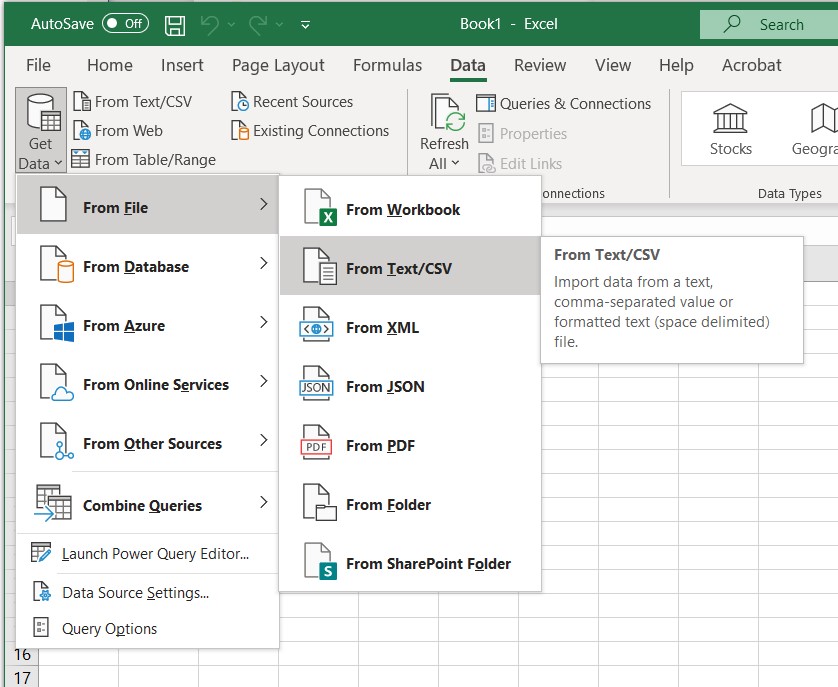Expand the From Other Sources submenu arrow
This screenshot has width=838, height=687.
pyautogui.click(x=263, y=440)
